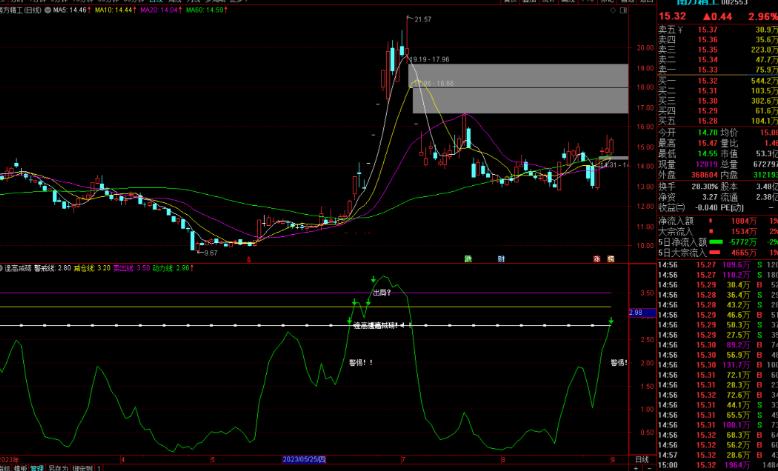Click the 21.57 high price label
The image size is (778, 471).
pos(423,19)
